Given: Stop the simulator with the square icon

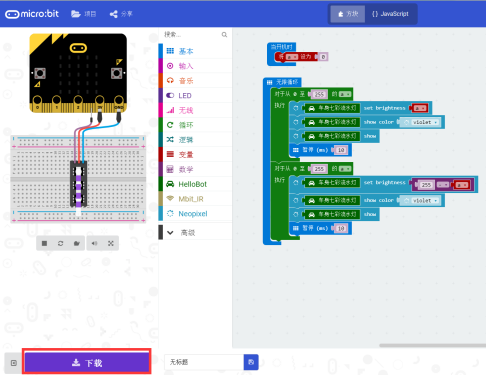Looking at the screenshot, I should (44, 243).
